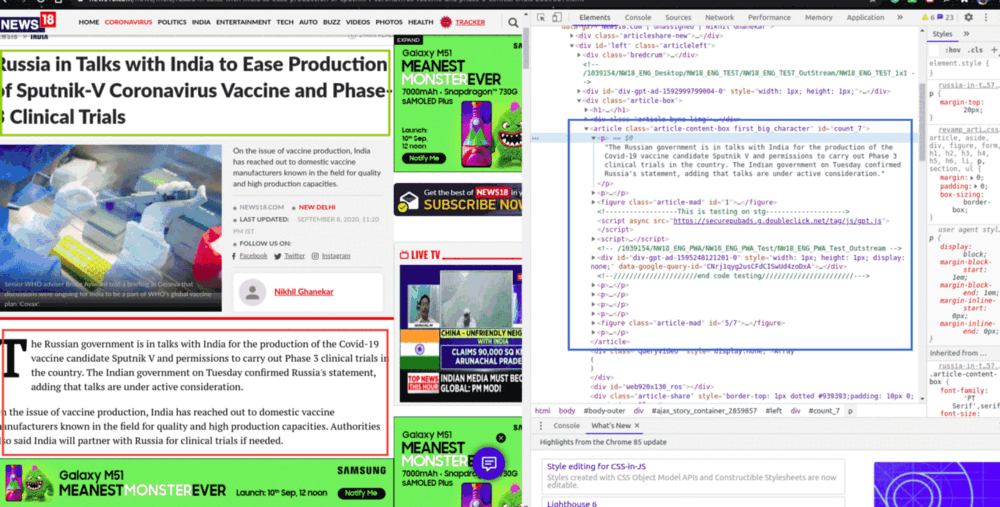
Task: Click the ellipsis beside selected p node
Action: point(536,138)
